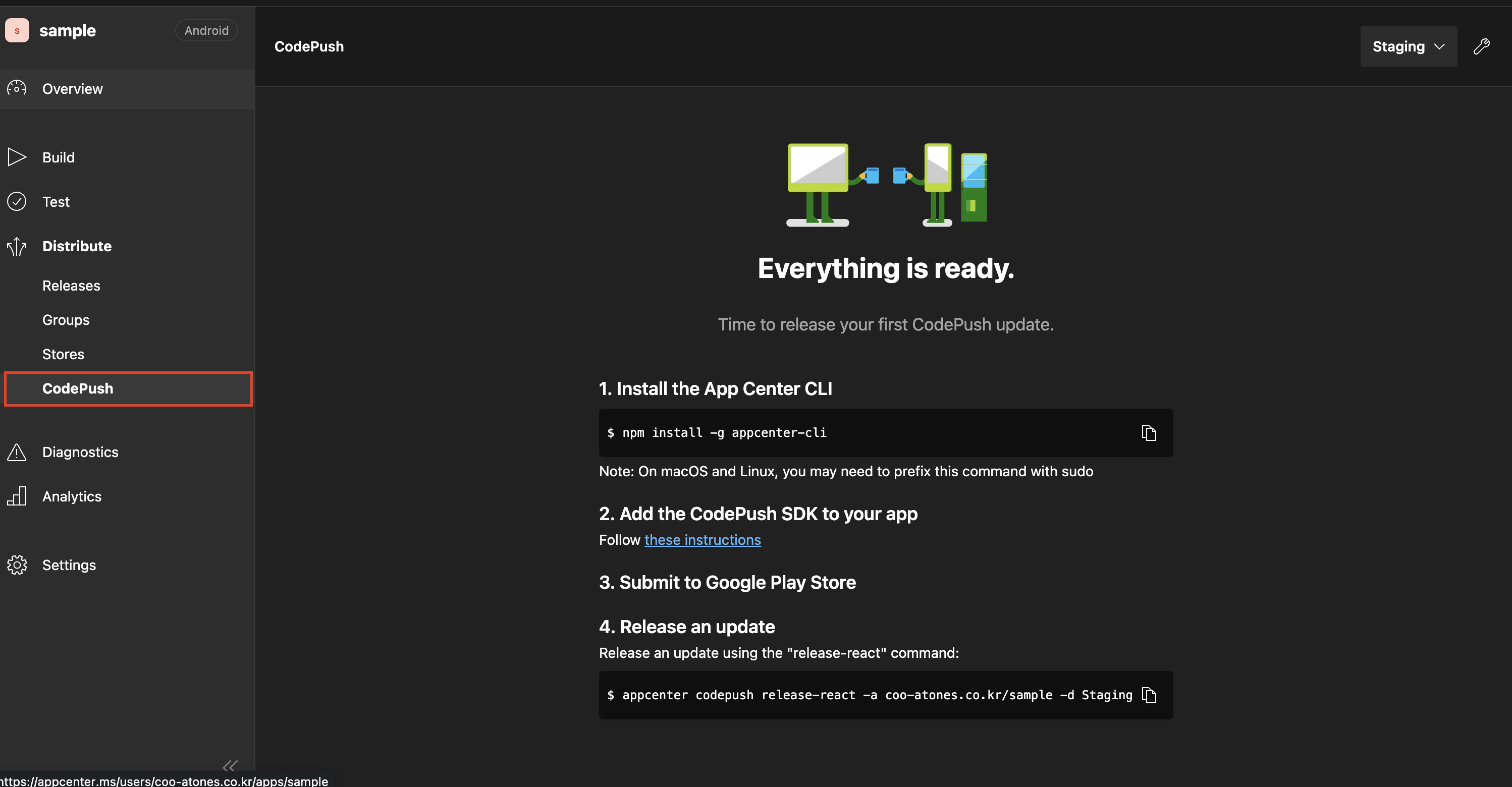1512x787 pixels.
Task: Click the Android platform badge
Action: (206, 30)
